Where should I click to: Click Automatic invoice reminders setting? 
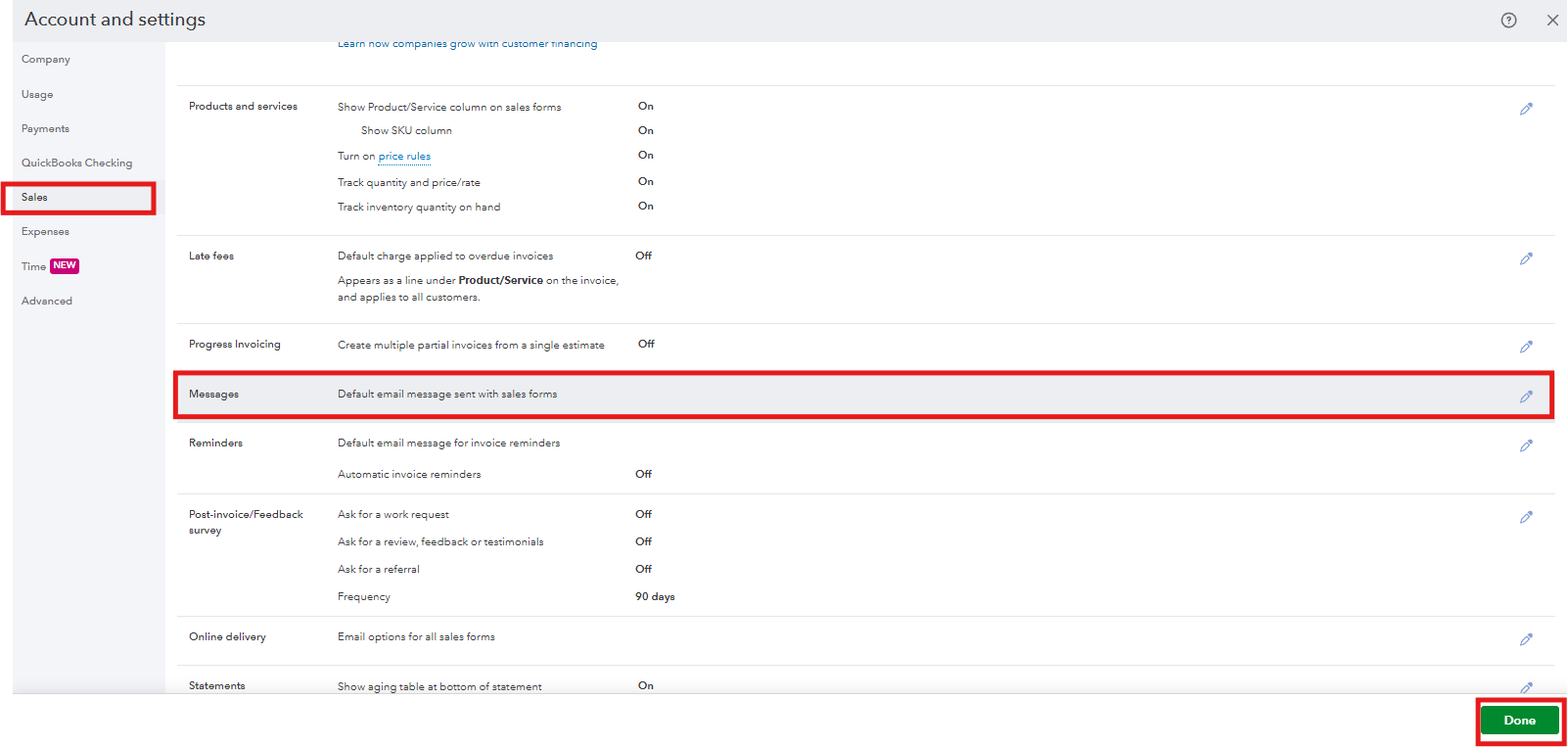409,474
